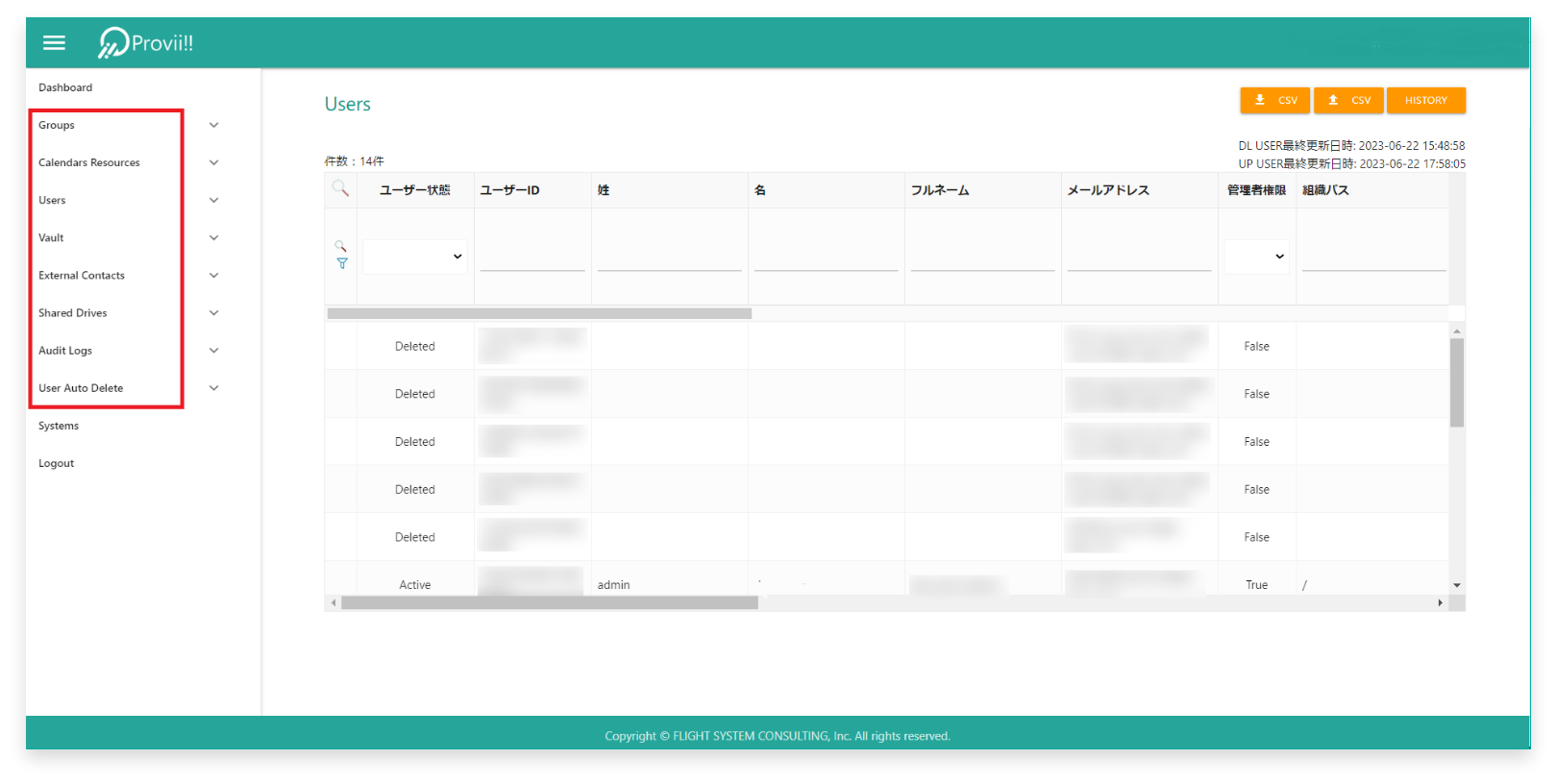Click the table's scroll left arrow
This screenshot has width=1557, height=784.
[334, 602]
